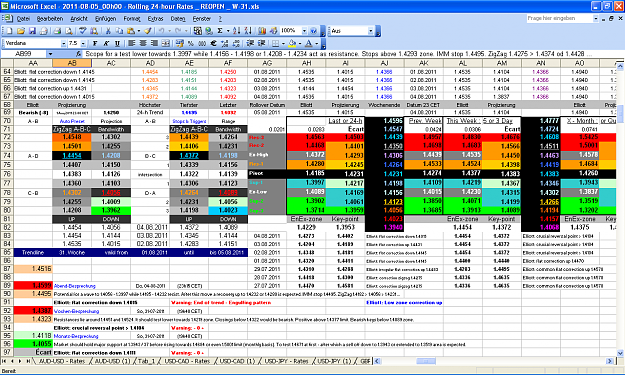625x375 pixels.
Task: Sort ascending with the A-Z icon
Action: pos(236,31)
